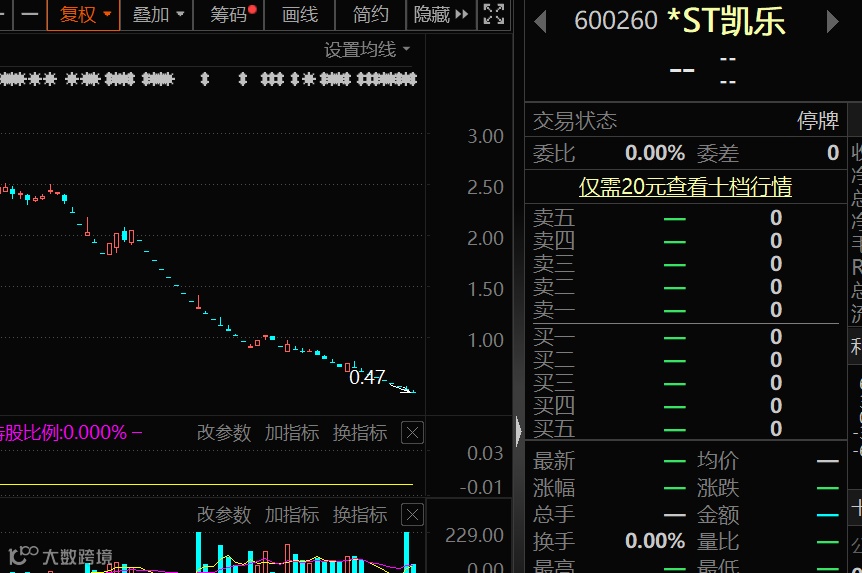This screenshot has width=862, height=573.
Task: Click the 卖五 order book row
Action: point(686,218)
